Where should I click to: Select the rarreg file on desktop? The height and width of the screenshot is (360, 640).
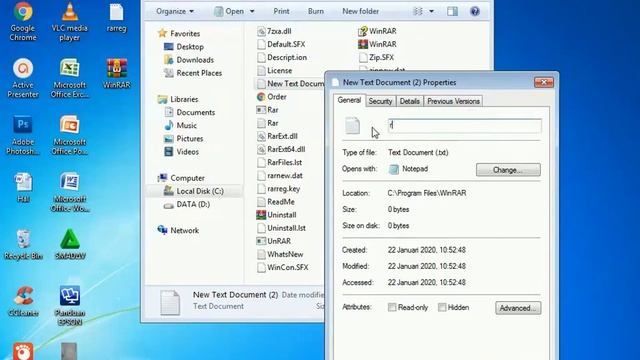(x=116, y=18)
